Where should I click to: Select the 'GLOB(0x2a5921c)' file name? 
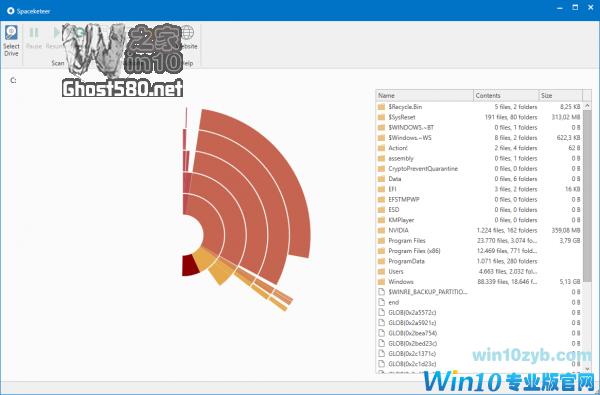(x=412, y=323)
